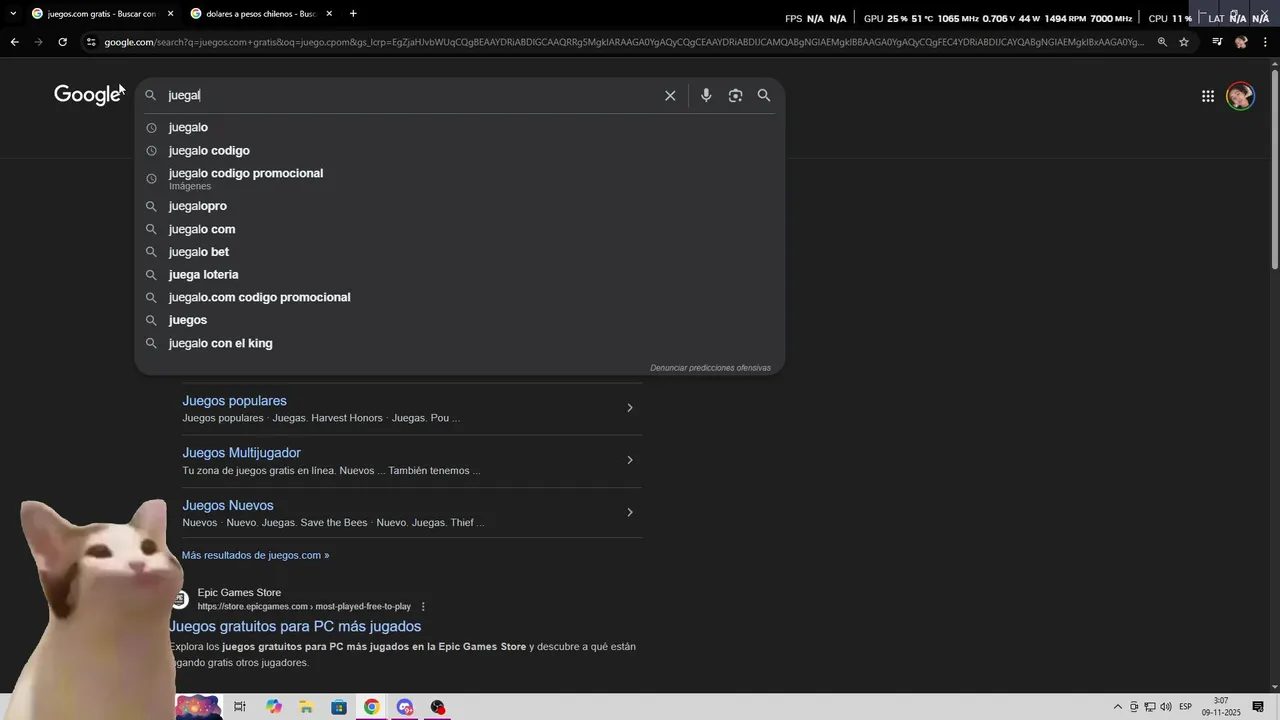Close the 'dolares a pesos chilenos' tab

(329, 13)
